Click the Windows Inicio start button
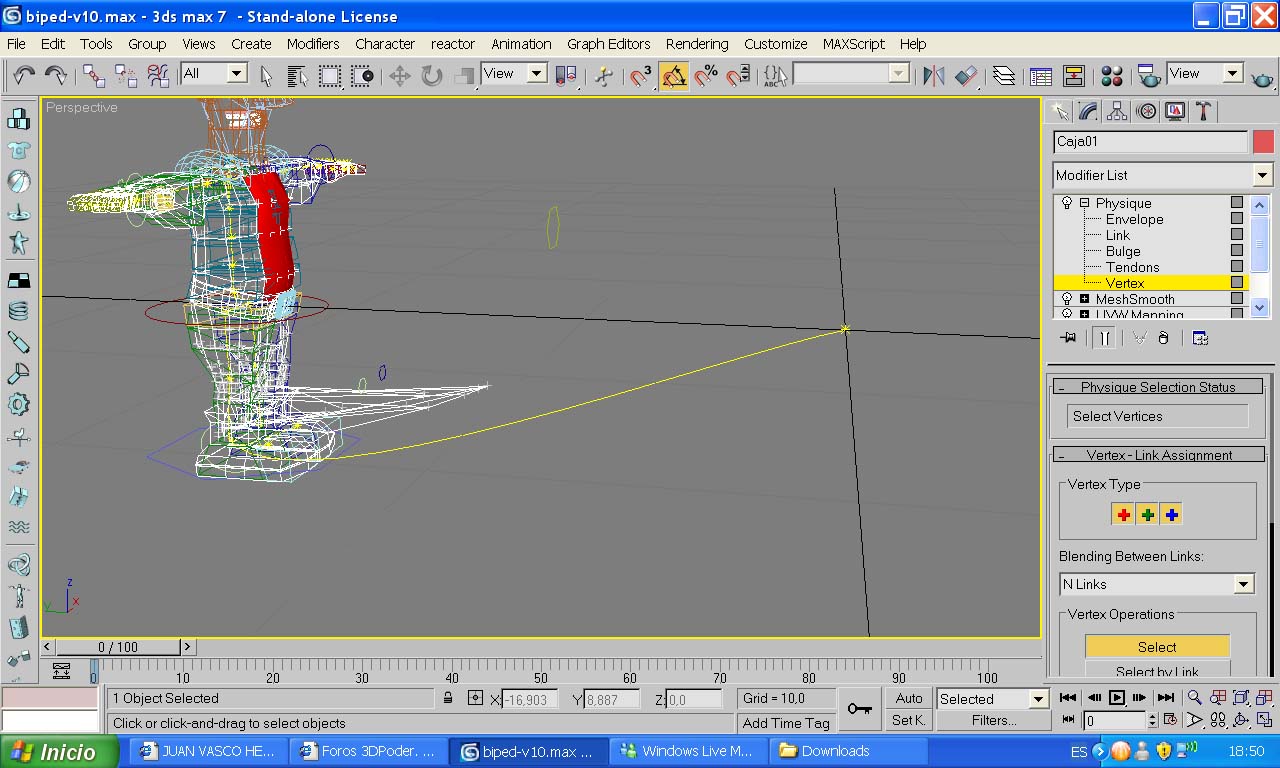This screenshot has width=1280, height=768. pos(58,752)
